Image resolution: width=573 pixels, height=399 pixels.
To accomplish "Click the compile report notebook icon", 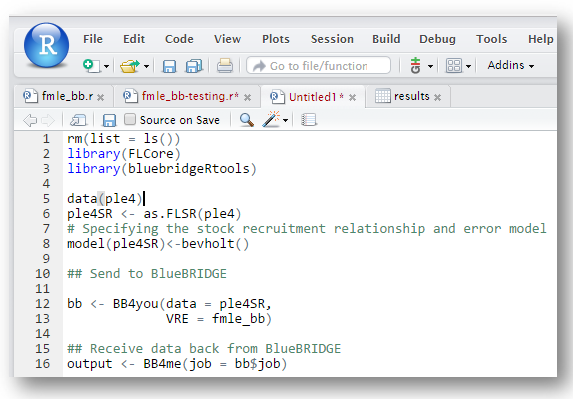I will click(309, 120).
